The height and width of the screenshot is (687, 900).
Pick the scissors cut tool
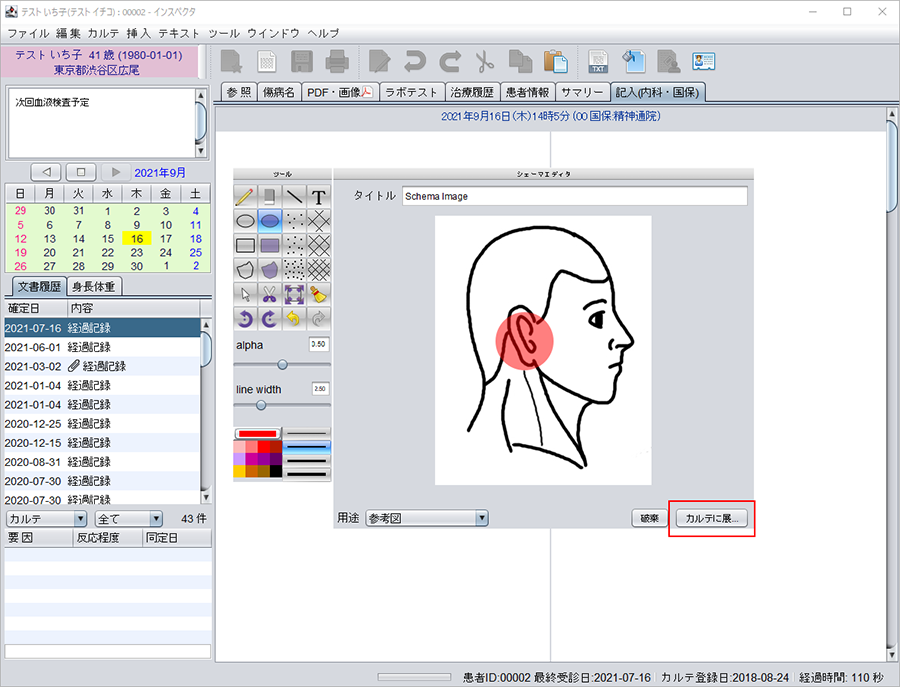click(x=270, y=294)
